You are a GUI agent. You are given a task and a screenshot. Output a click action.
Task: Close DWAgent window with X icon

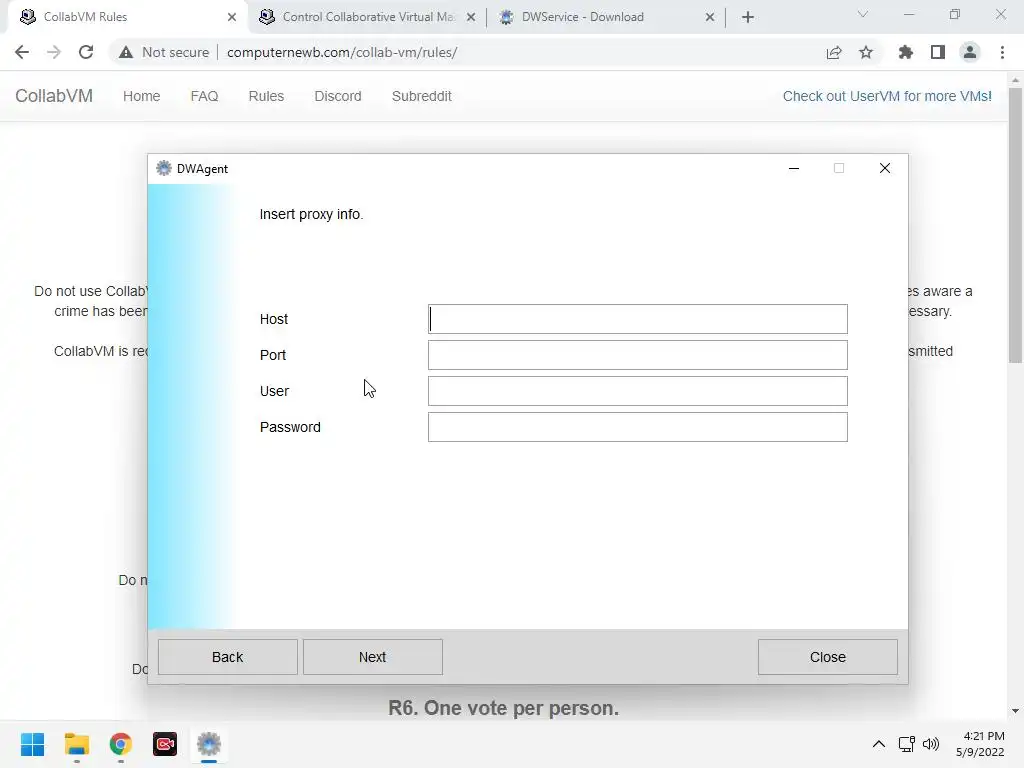point(884,168)
